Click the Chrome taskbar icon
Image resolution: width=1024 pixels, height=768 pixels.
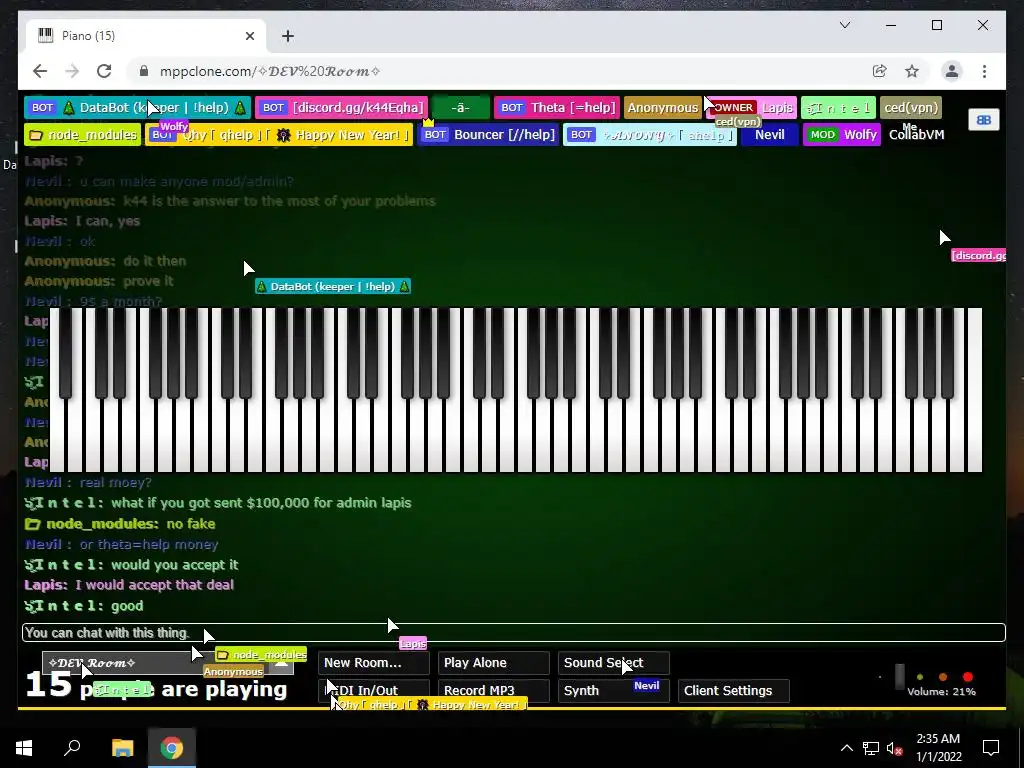[x=172, y=748]
